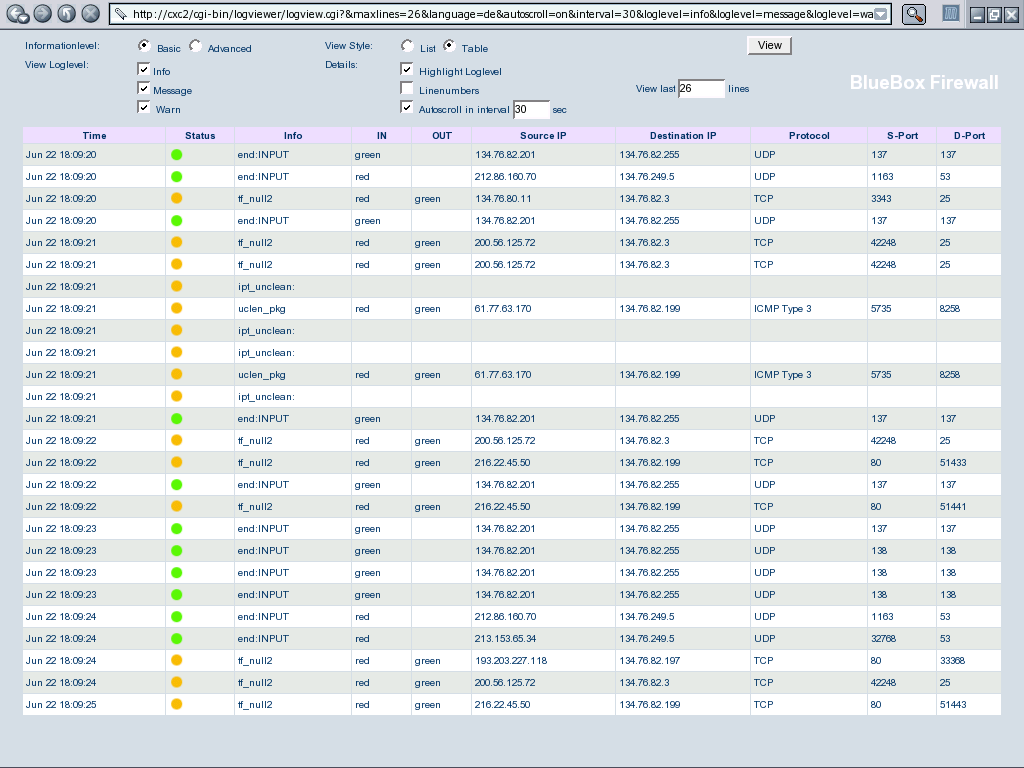1024x768 pixels.
Task: Click orange status dot of the 18:09:25 row
Action: coord(177,704)
